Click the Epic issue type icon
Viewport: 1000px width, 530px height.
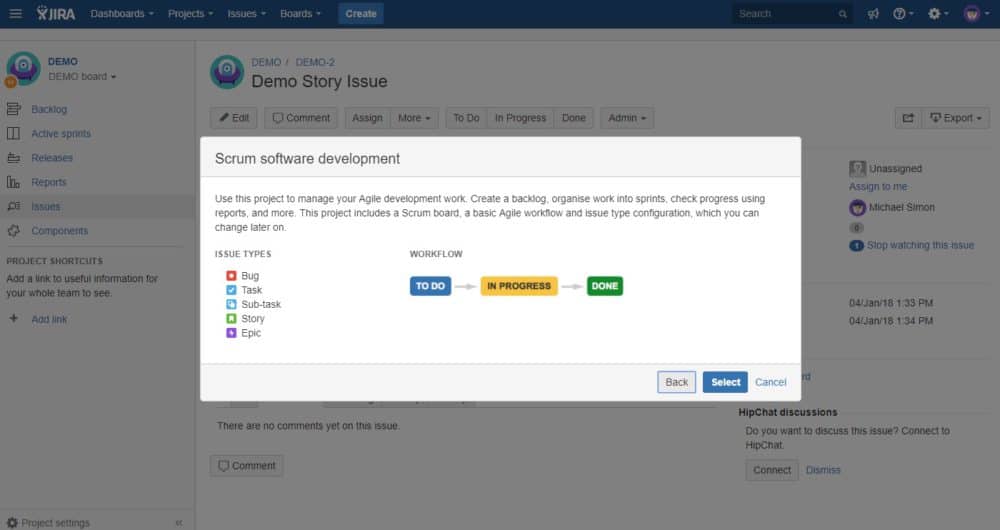231,333
